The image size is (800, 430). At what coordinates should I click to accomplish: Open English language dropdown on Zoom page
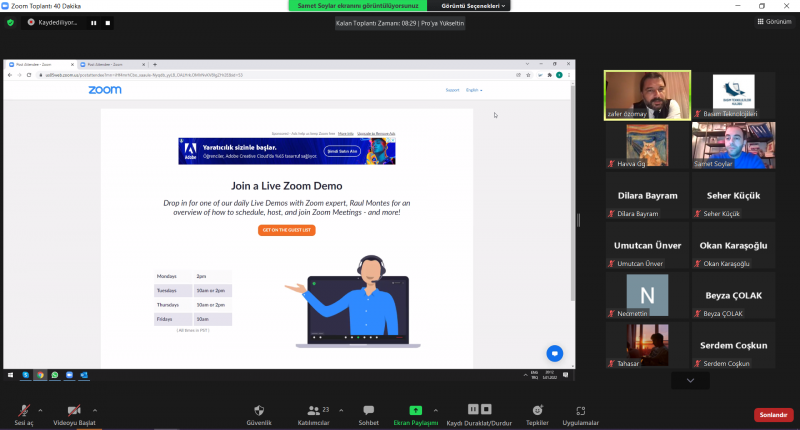[x=474, y=90]
